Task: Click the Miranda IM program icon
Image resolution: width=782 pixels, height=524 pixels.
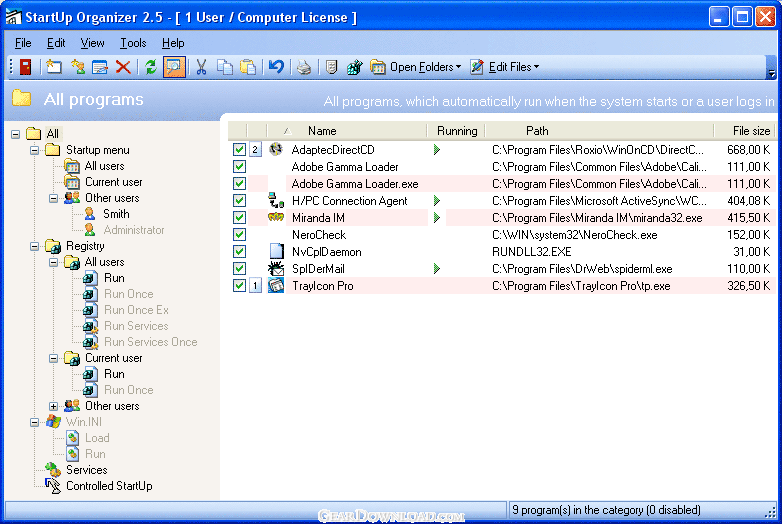Action: coord(276,217)
